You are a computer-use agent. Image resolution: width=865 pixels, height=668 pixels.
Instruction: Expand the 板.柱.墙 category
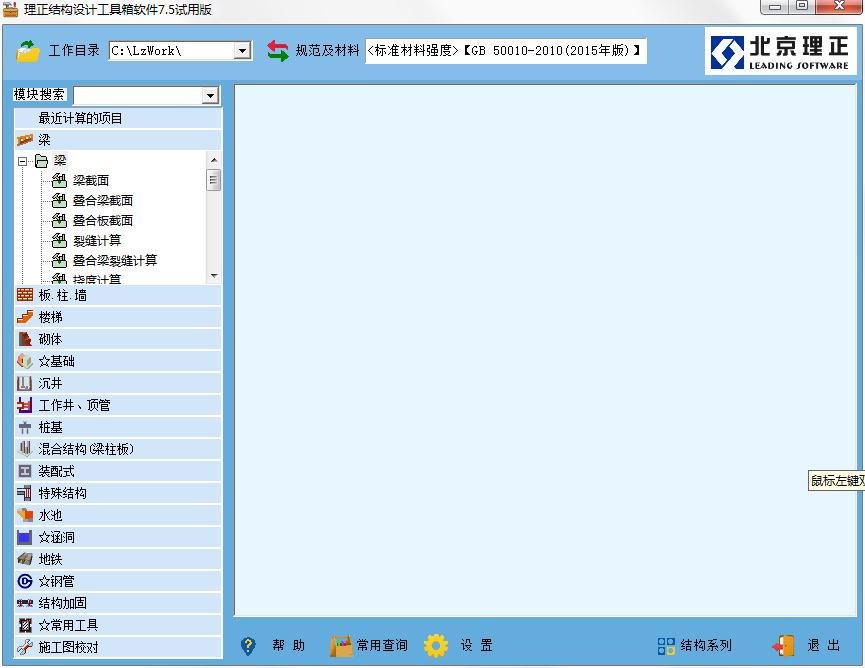click(x=118, y=295)
